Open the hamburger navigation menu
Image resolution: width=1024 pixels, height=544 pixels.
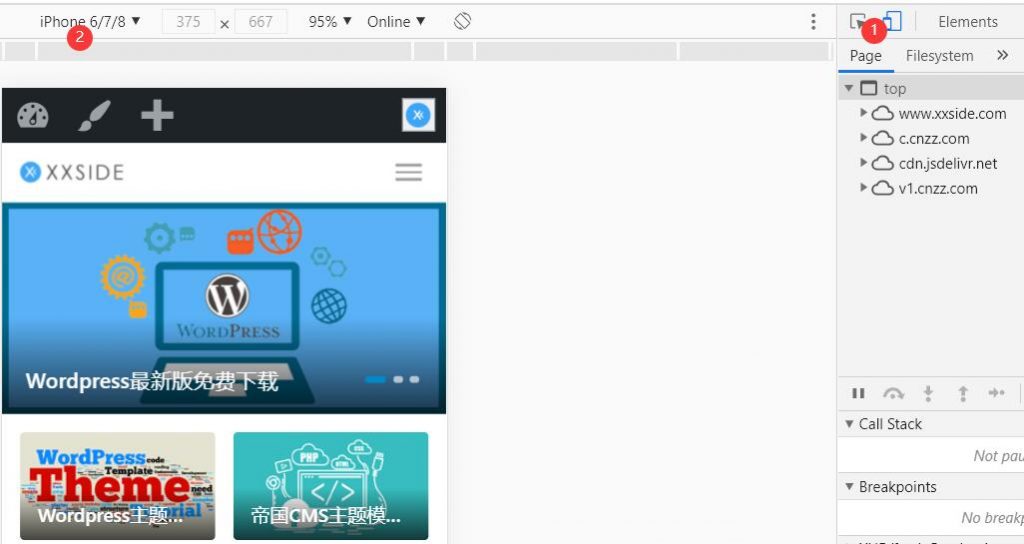point(408,172)
